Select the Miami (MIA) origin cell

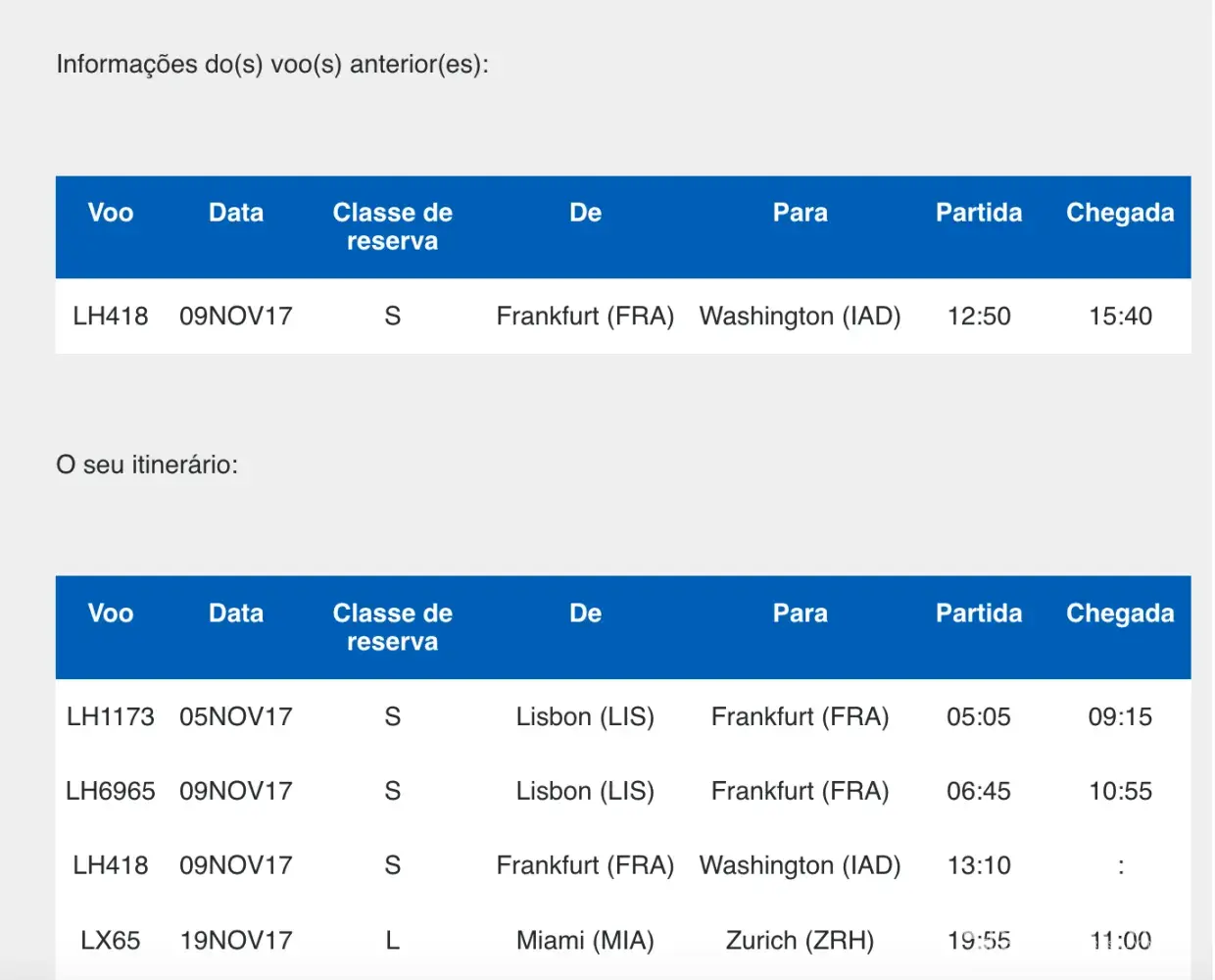(585, 941)
